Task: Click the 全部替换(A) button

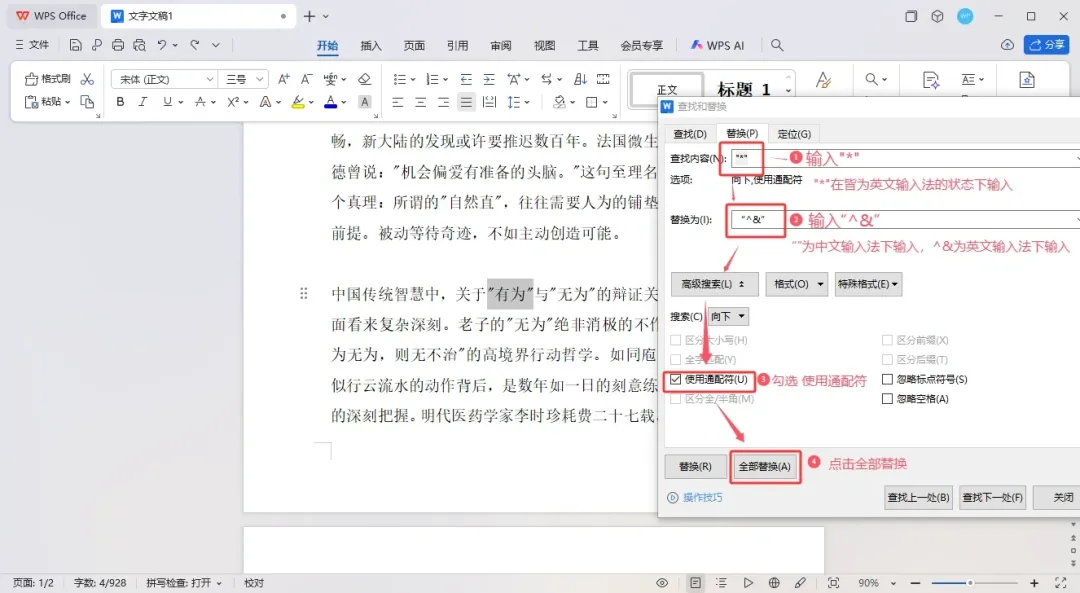Action: [765, 466]
